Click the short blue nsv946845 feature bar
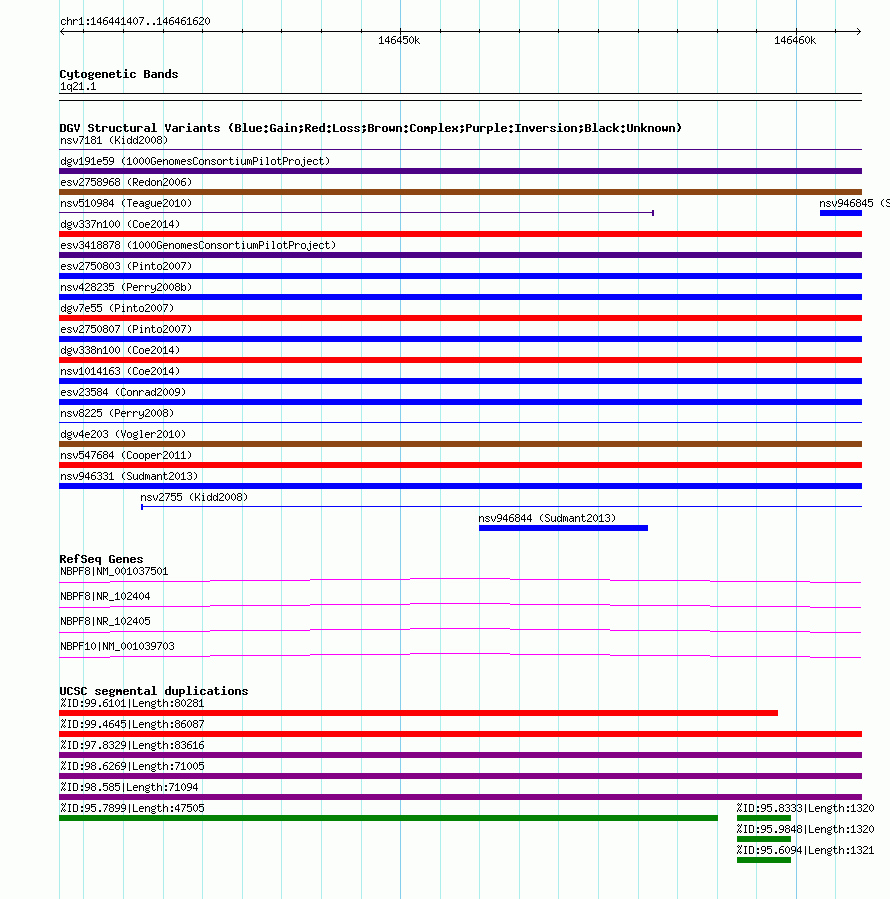 click(841, 213)
